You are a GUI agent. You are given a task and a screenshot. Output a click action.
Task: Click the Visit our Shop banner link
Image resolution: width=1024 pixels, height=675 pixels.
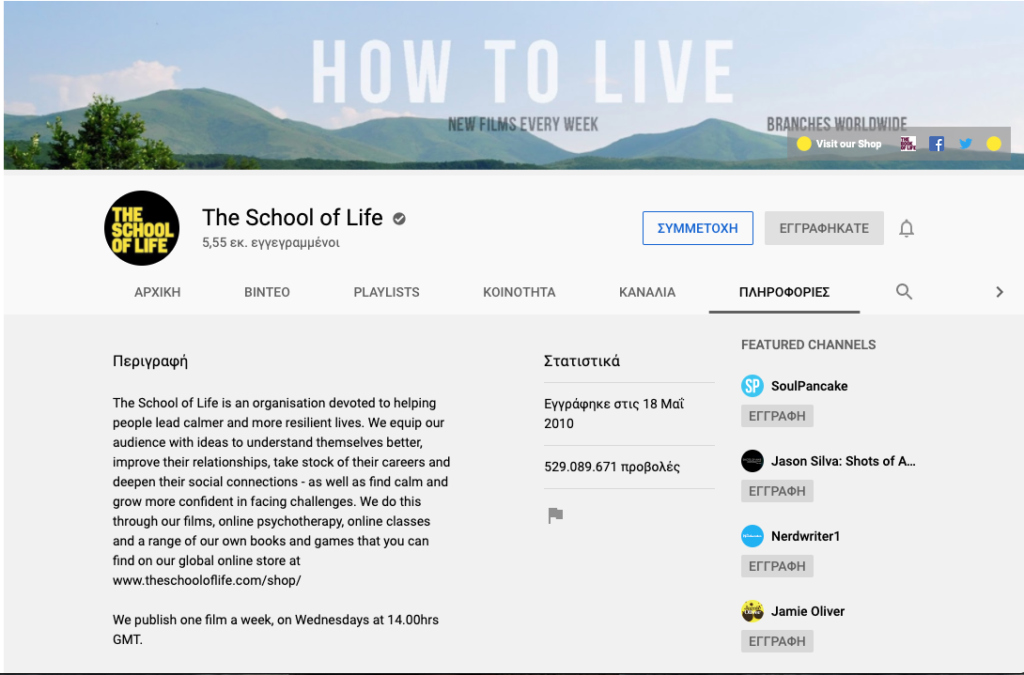click(840, 144)
